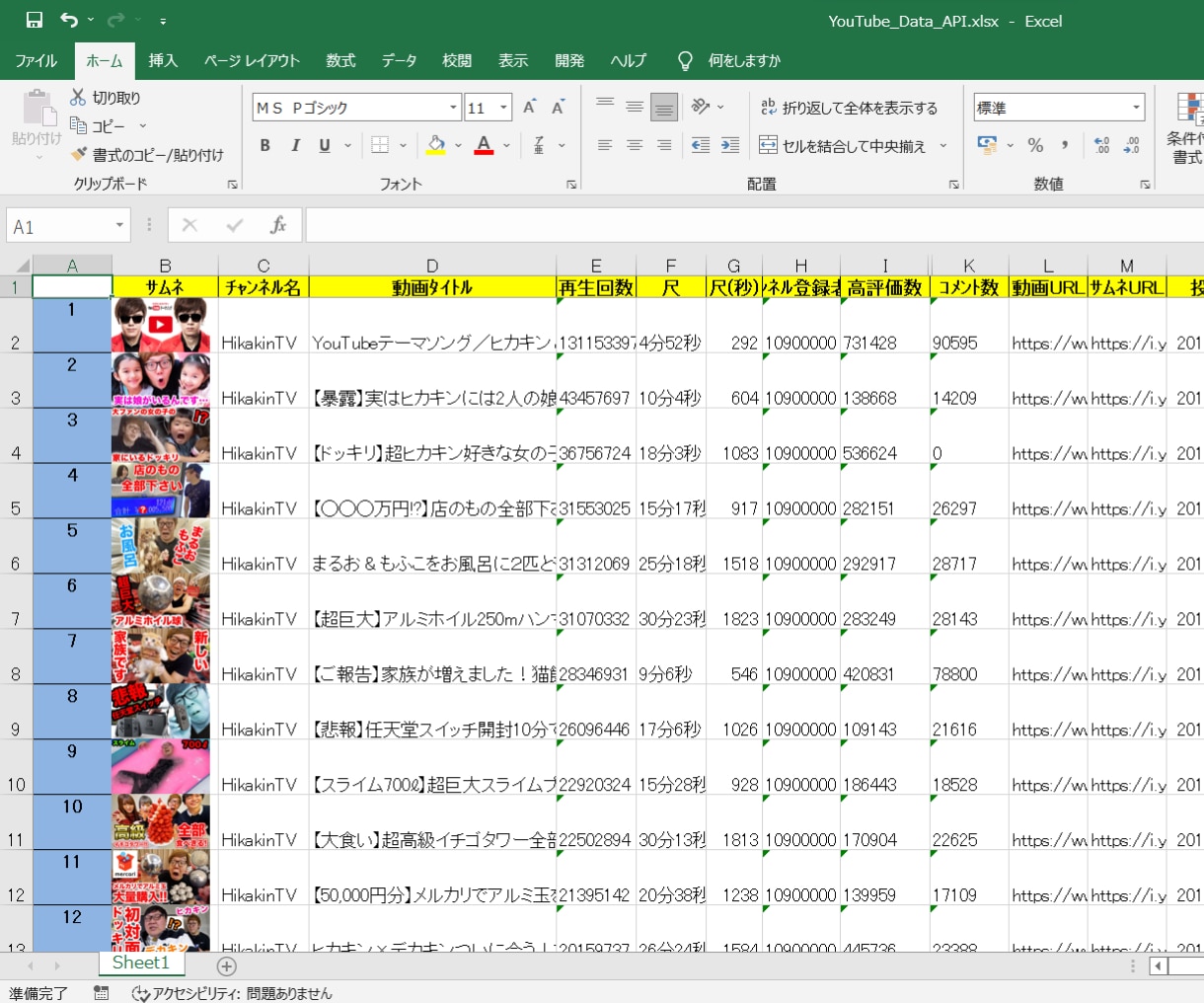This screenshot has width=1204, height=1003.
Task: Copy selection with コピー
Action: click(x=98, y=126)
